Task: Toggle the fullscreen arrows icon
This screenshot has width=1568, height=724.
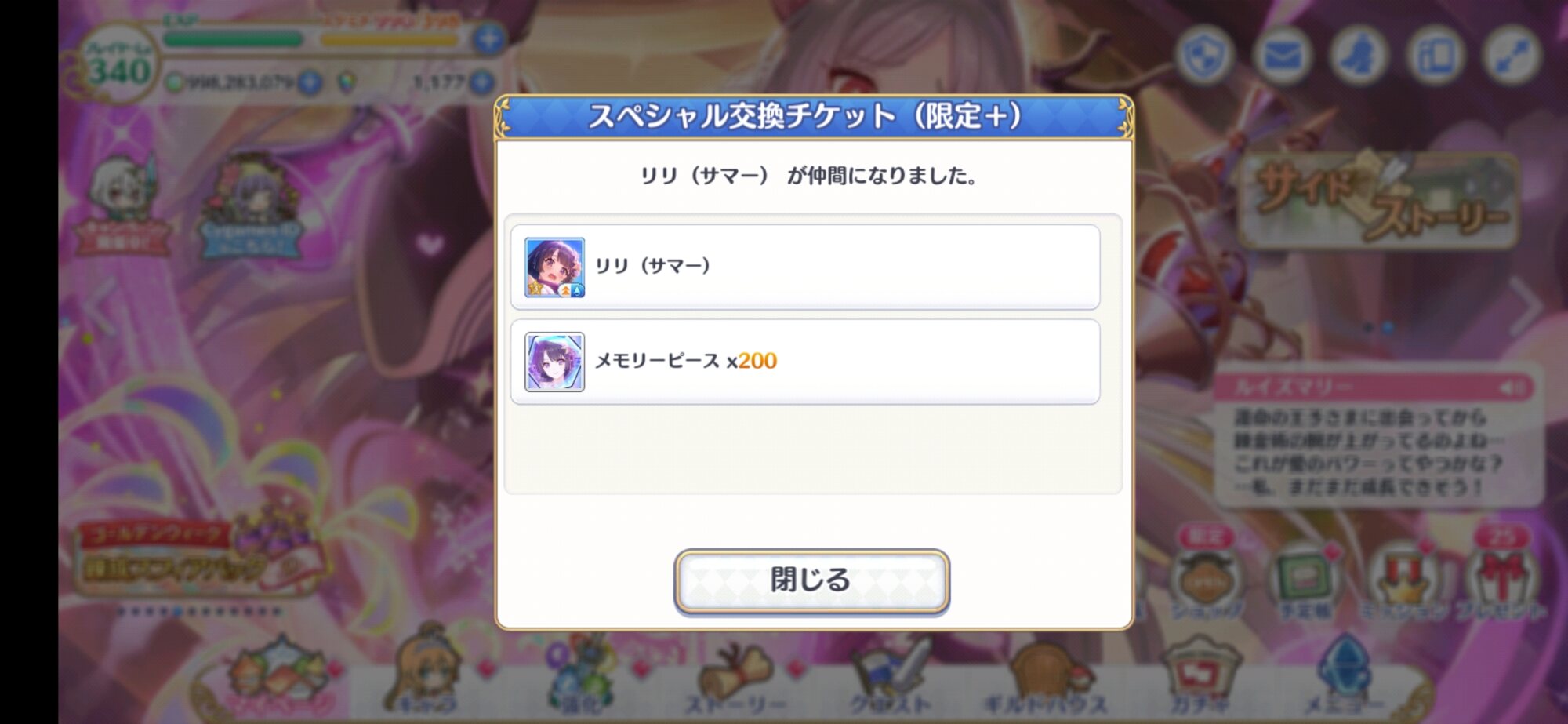Action: pyautogui.click(x=1512, y=56)
